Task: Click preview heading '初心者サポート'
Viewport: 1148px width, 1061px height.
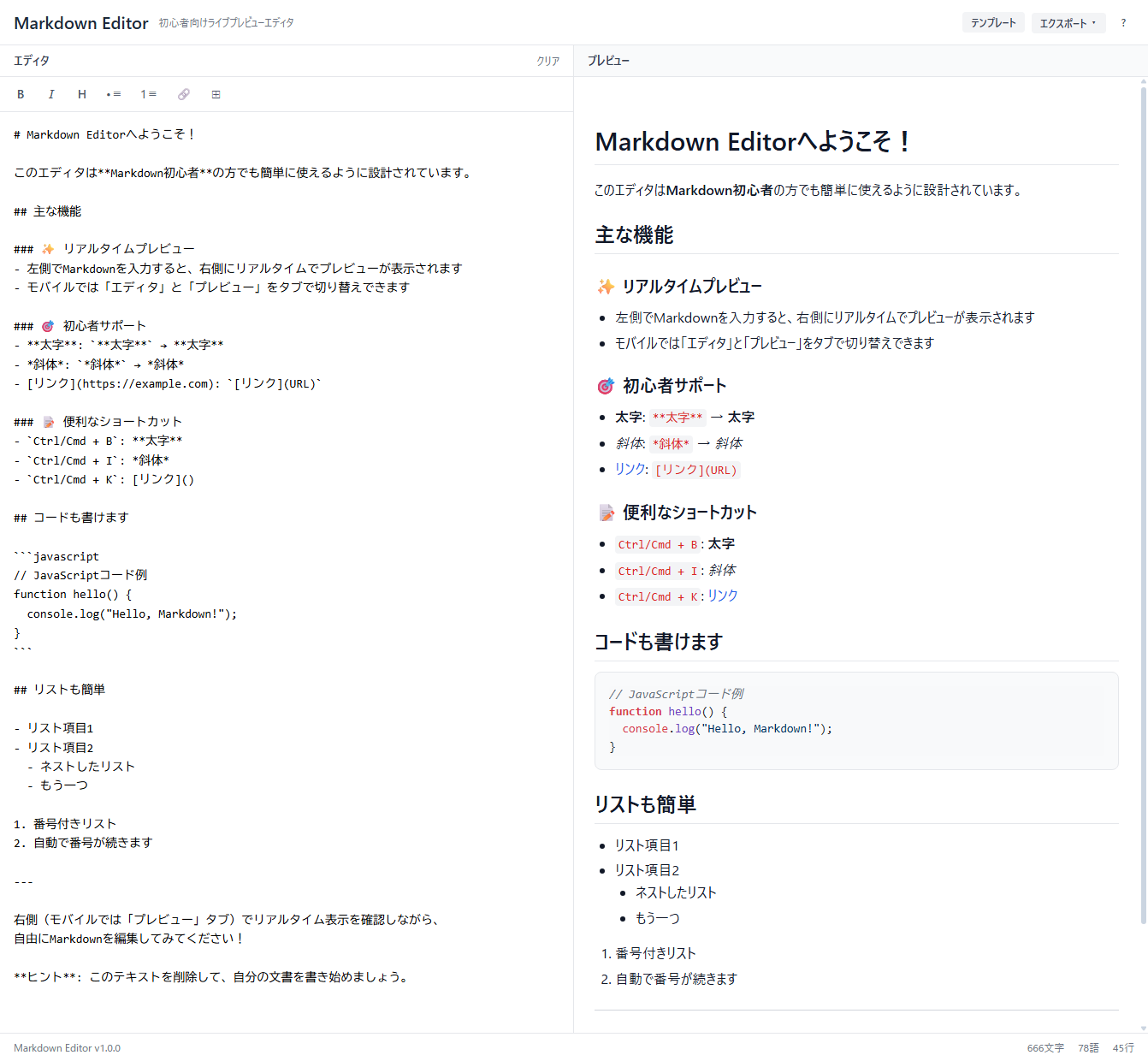Action: pyautogui.click(x=661, y=386)
